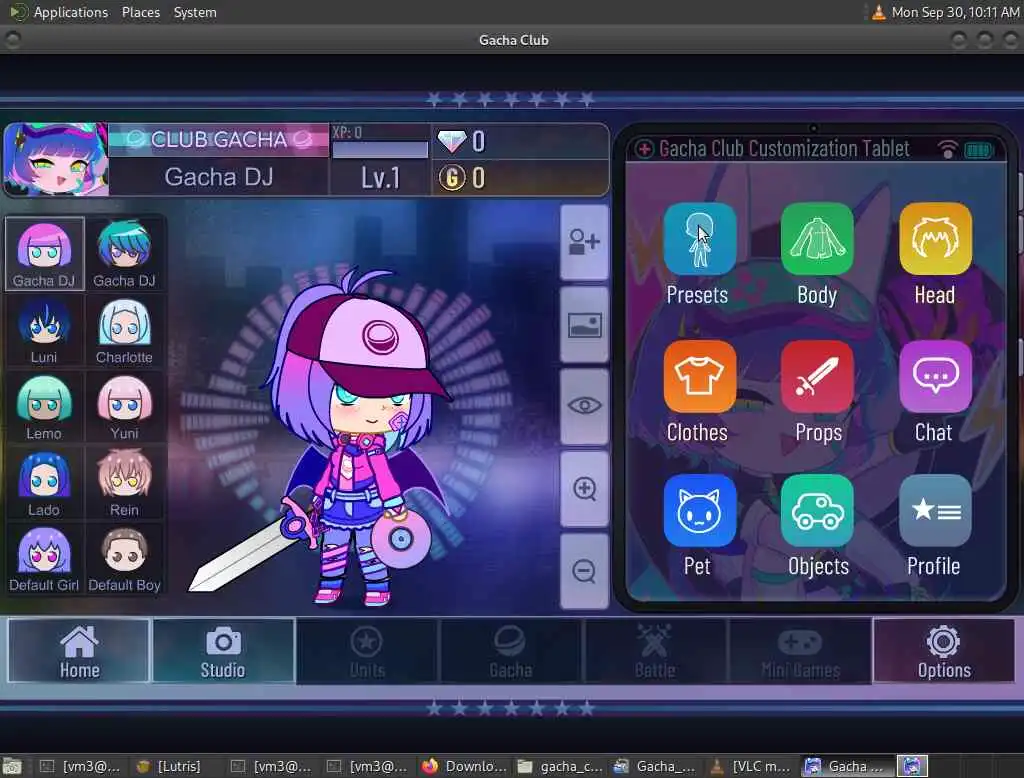Select the Luni character slot

[x=44, y=331]
